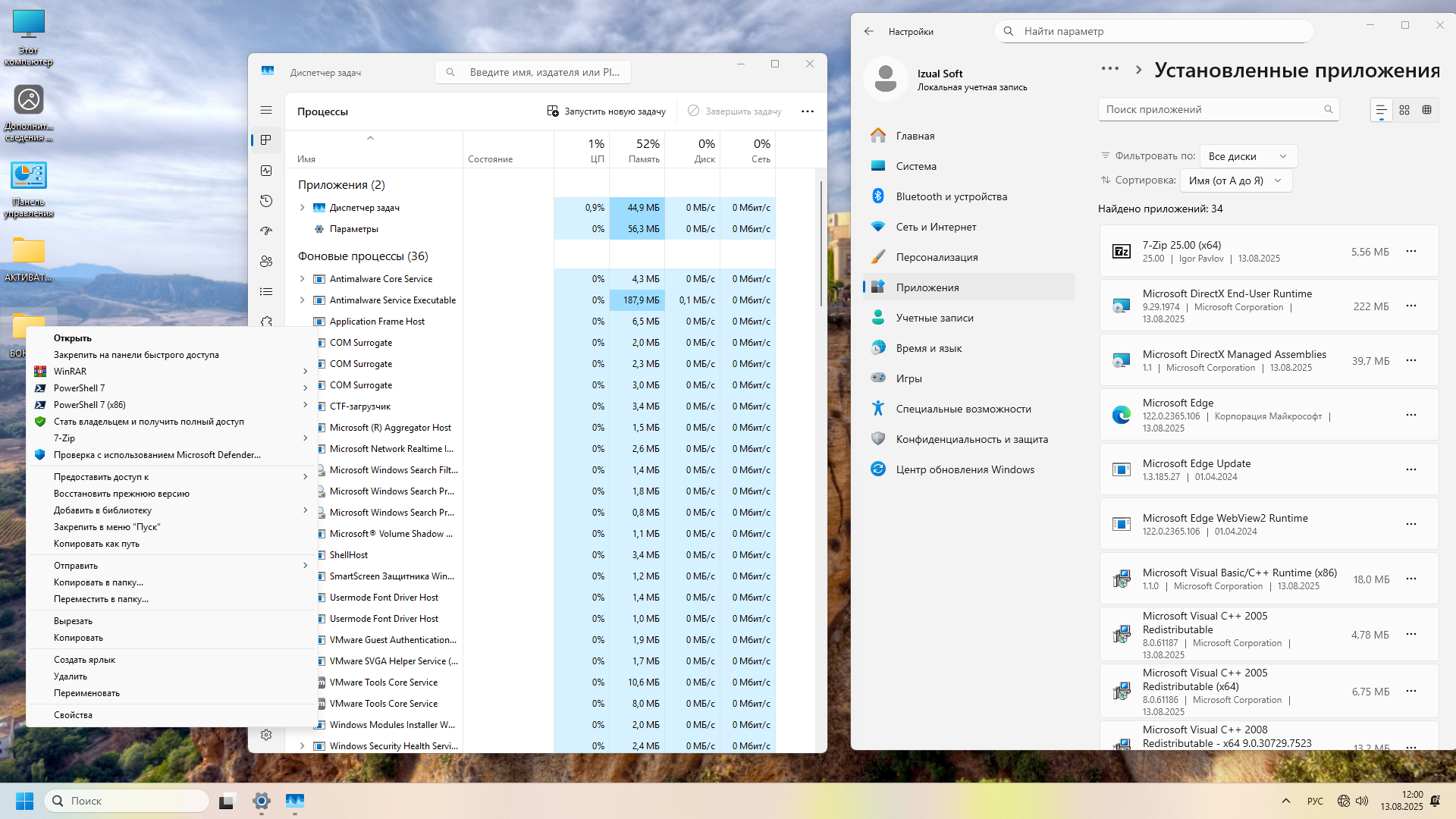Viewport: 1456px width, 819px height.
Task: Open Startup apps icon in Task Manager sidebar
Action: [266, 231]
